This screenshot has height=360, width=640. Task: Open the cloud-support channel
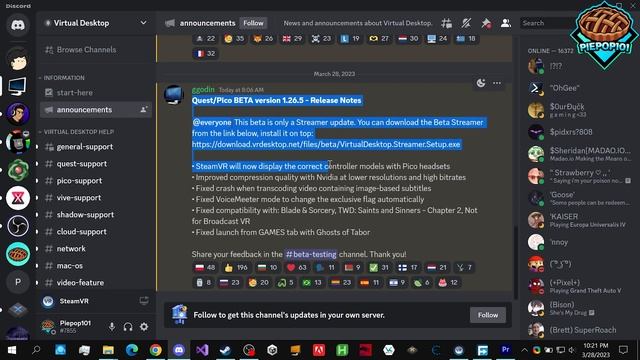pyautogui.click(x=96, y=232)
